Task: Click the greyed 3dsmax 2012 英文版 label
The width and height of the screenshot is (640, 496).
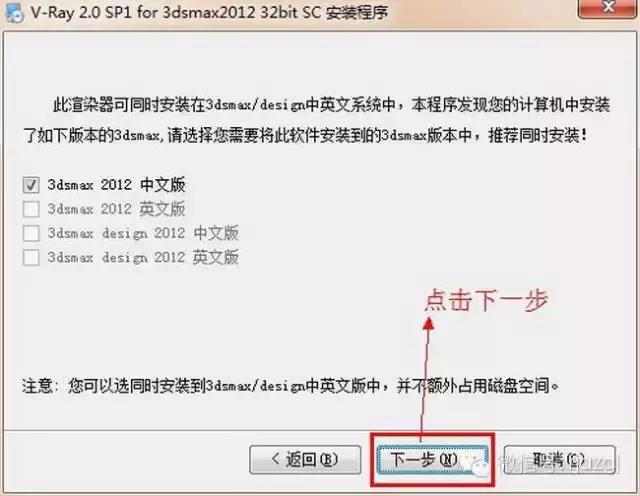Action: coord(116,209)
